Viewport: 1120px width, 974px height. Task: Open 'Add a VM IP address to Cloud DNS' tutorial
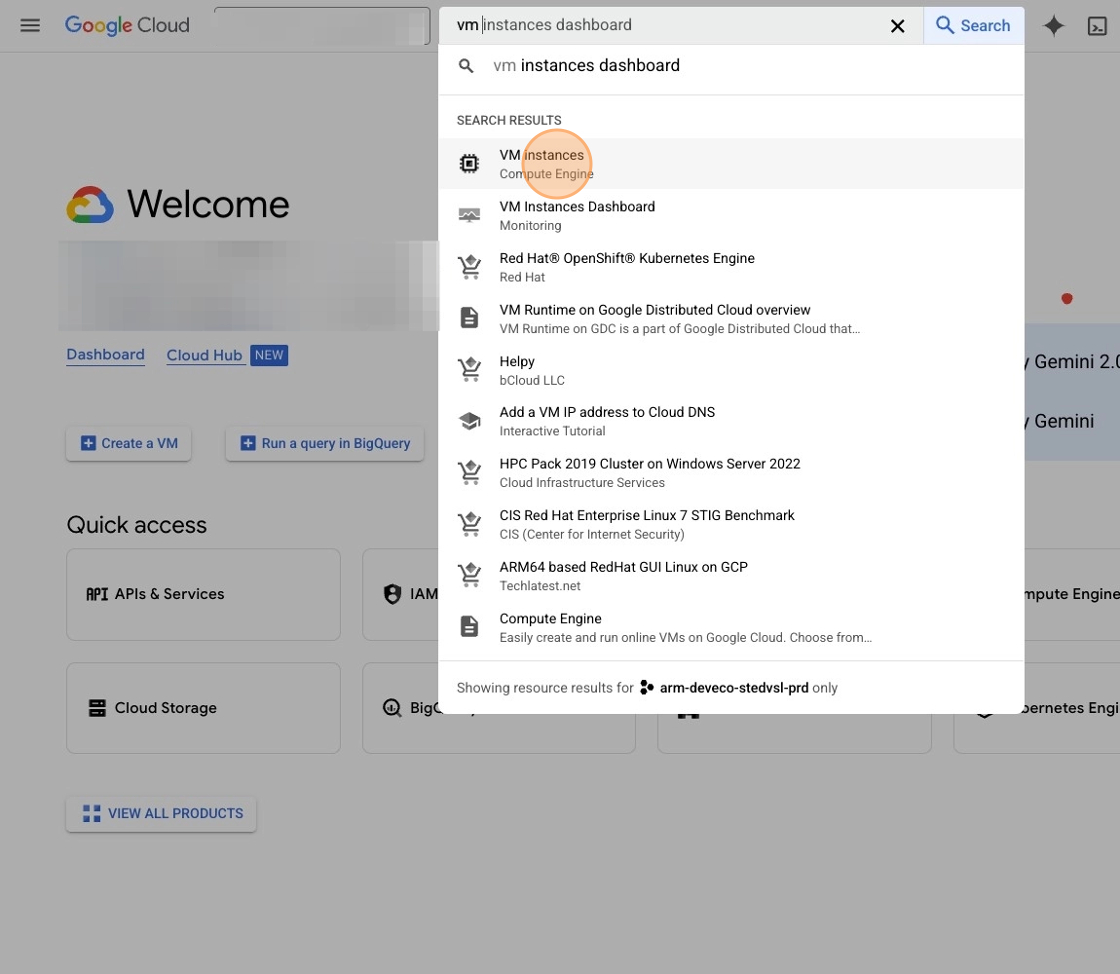pos(731,421)
